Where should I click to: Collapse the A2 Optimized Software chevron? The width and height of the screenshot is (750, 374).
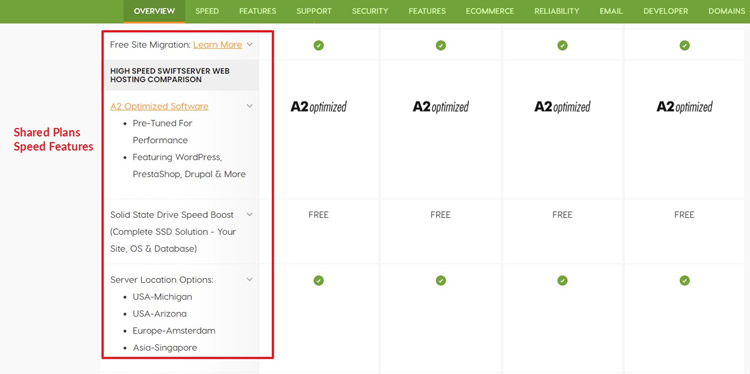250,106
